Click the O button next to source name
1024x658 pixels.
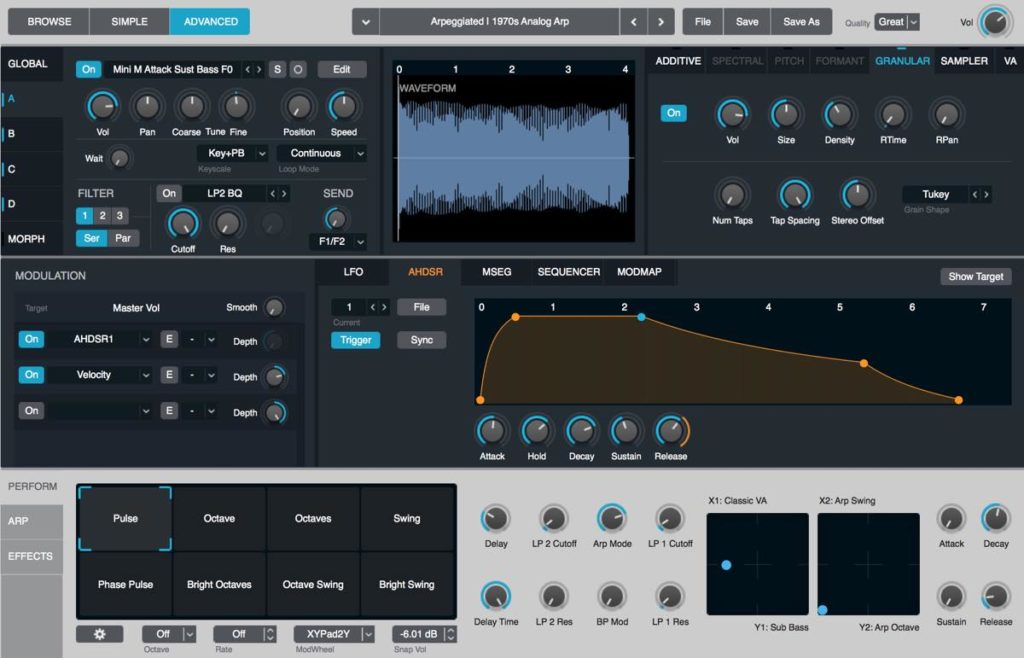coord(298,70)
